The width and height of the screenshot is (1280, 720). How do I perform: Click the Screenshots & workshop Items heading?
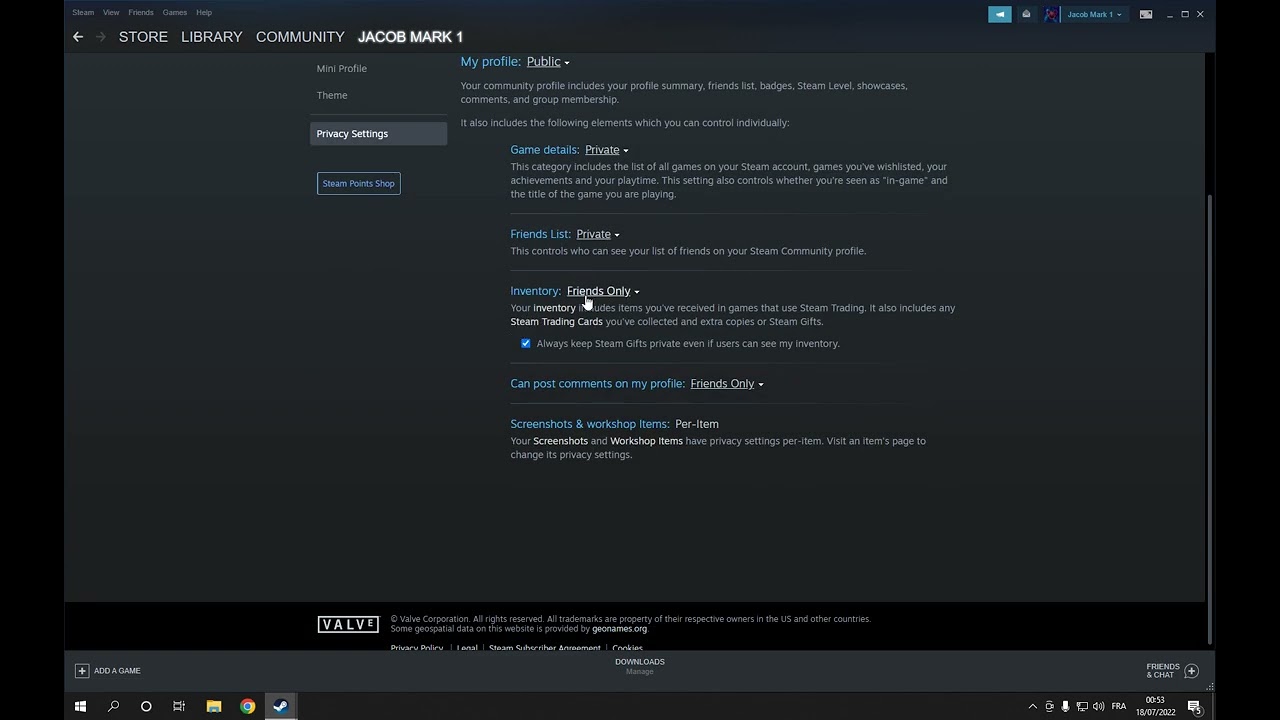(x=590, y=424)
